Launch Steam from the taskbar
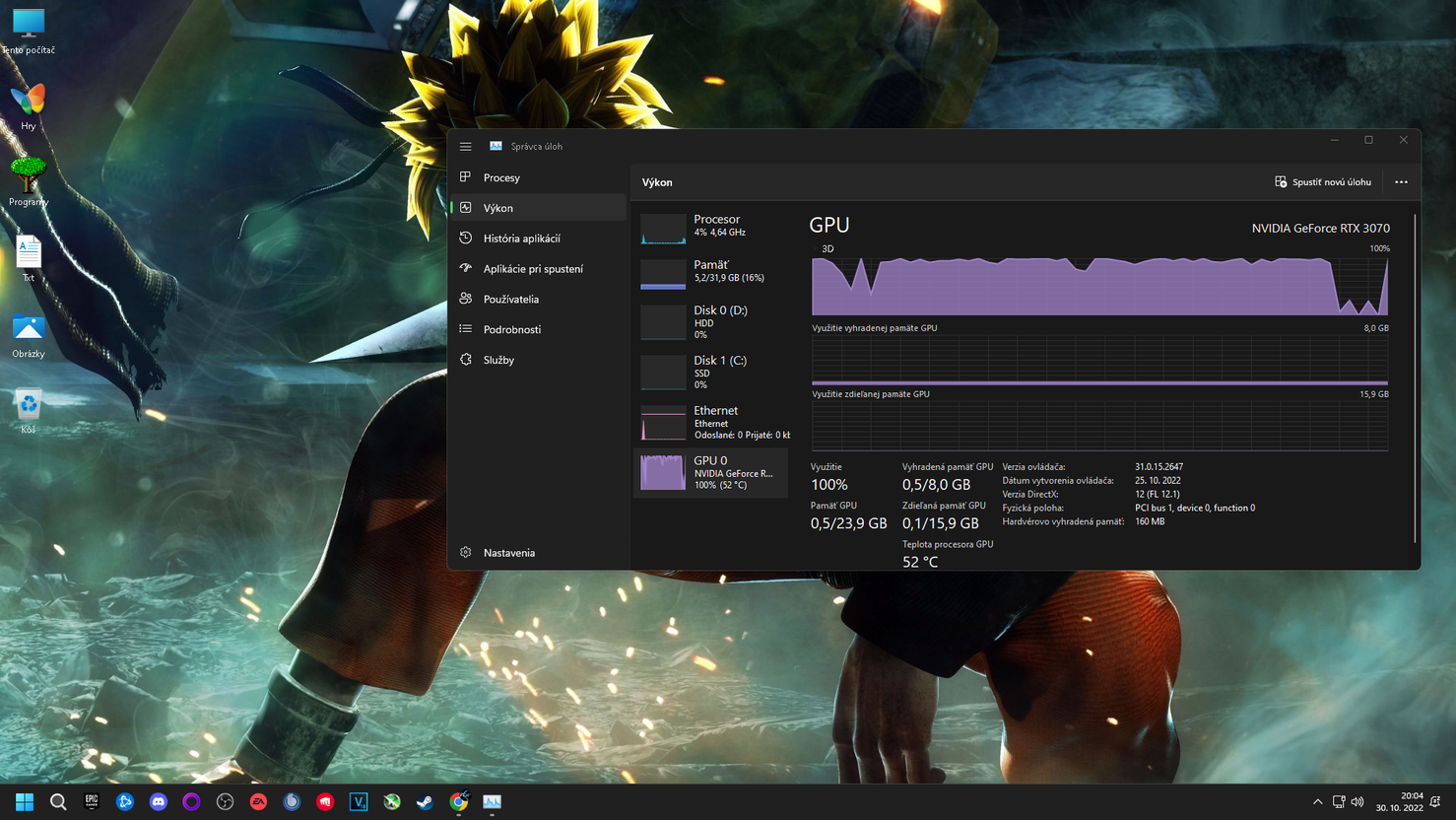Screen dimensions: 1456x820 [425, 802]
